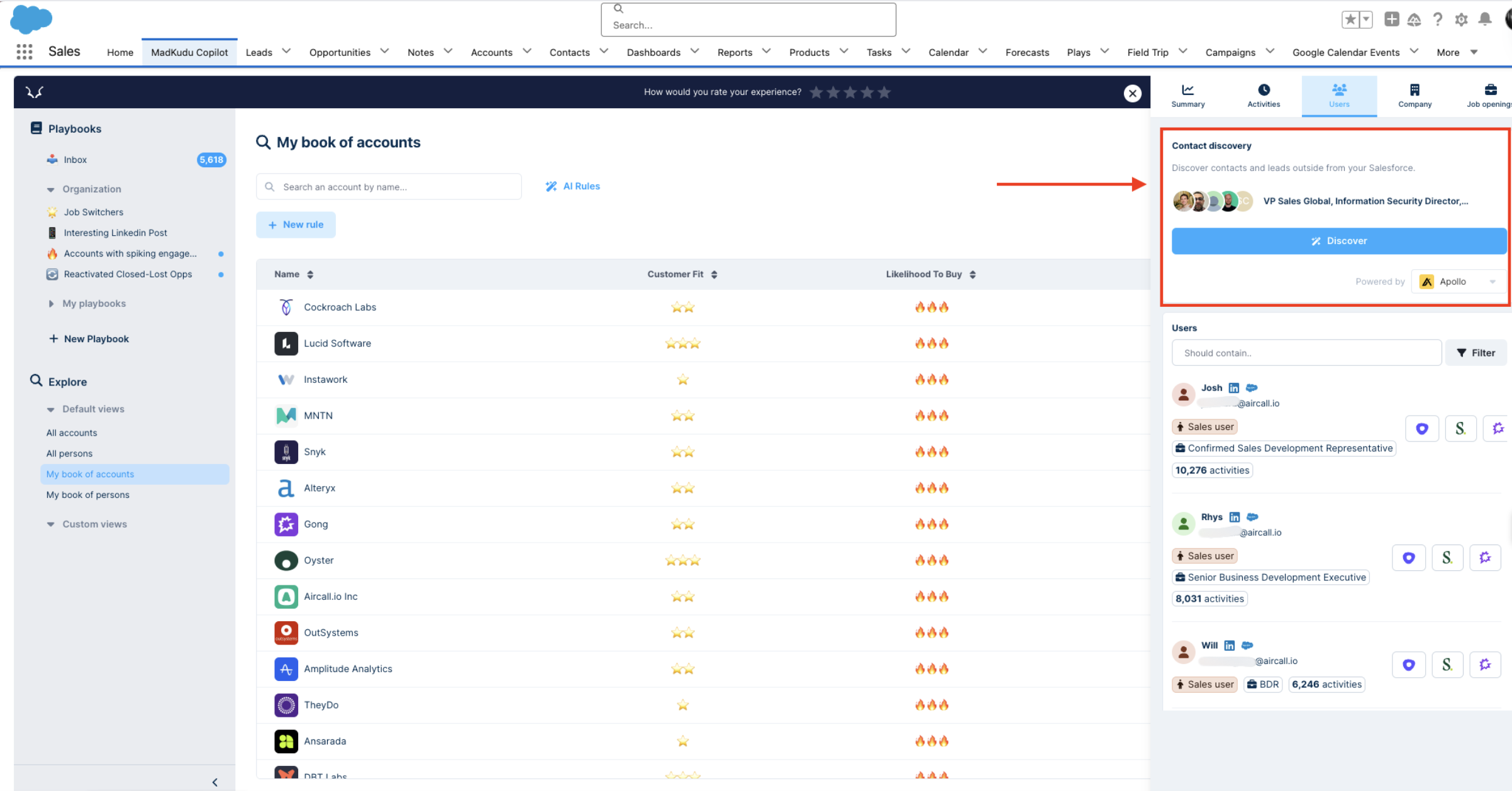1512x791 pixels.
Task: Switch to the Activities tab
Action: 1263,96
